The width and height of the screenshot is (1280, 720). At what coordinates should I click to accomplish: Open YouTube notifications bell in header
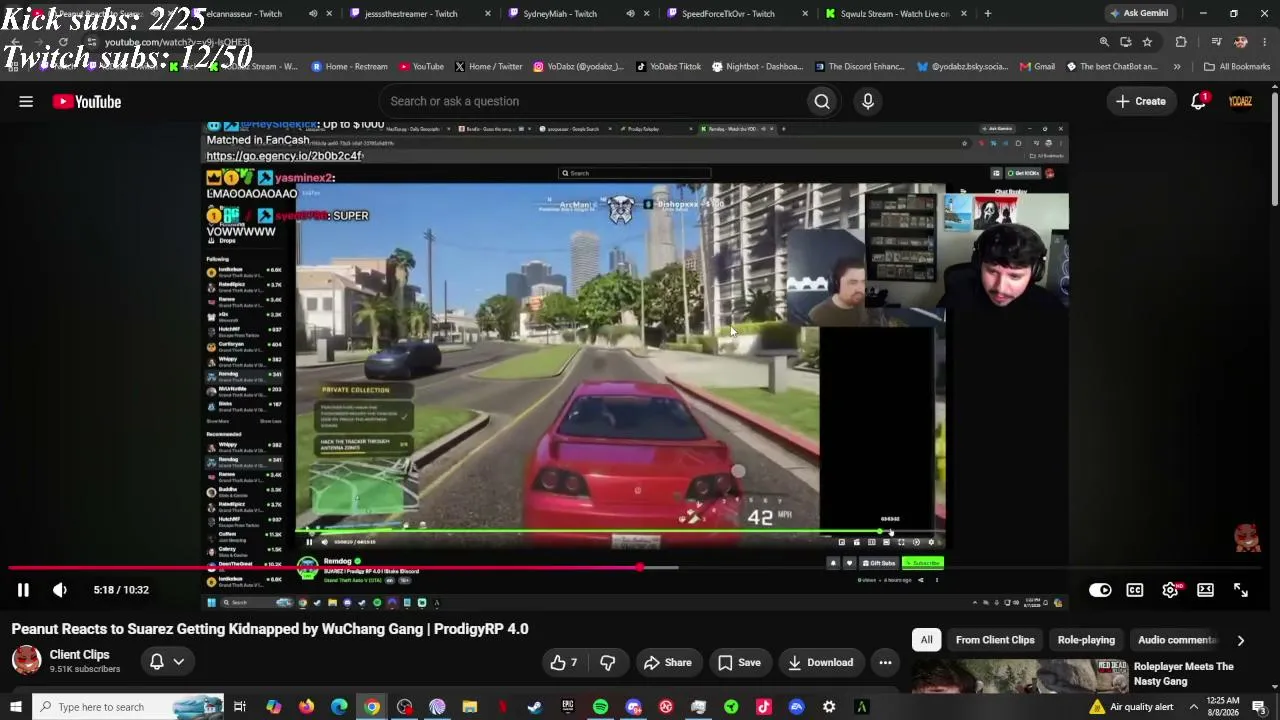(x=1199, y=101)
